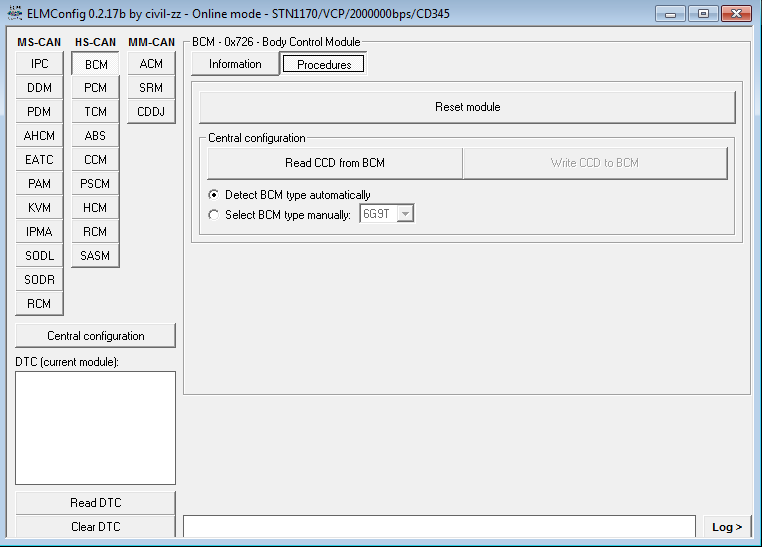Select the SODR module
The width and height of the screenshot is (762, 550).
coord(39,279)
